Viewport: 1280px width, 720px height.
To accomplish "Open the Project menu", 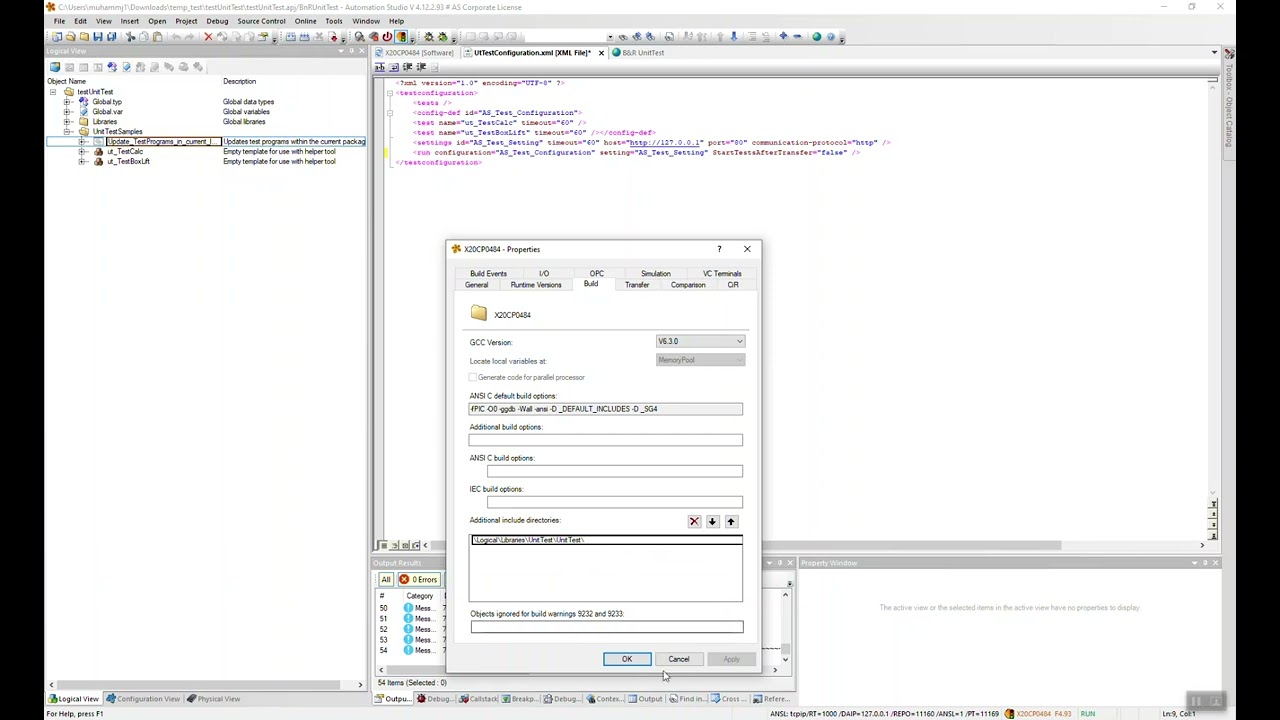I will (x=186, y=21).
